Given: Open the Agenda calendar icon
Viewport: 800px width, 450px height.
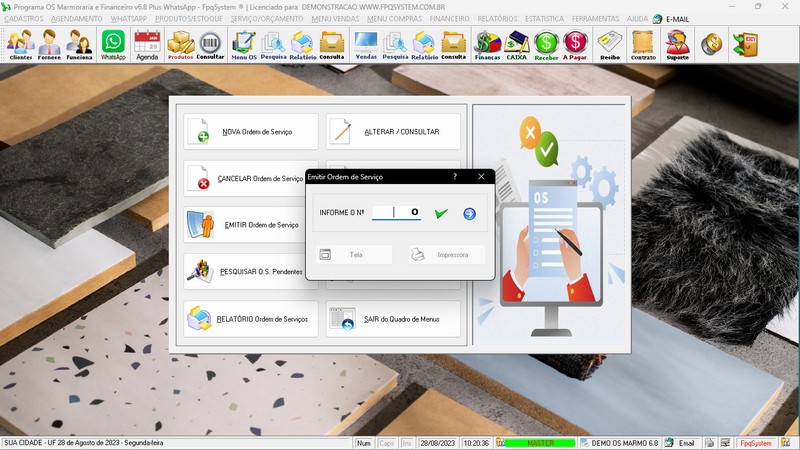Looking at the screenshot, I should pos(147,45).
